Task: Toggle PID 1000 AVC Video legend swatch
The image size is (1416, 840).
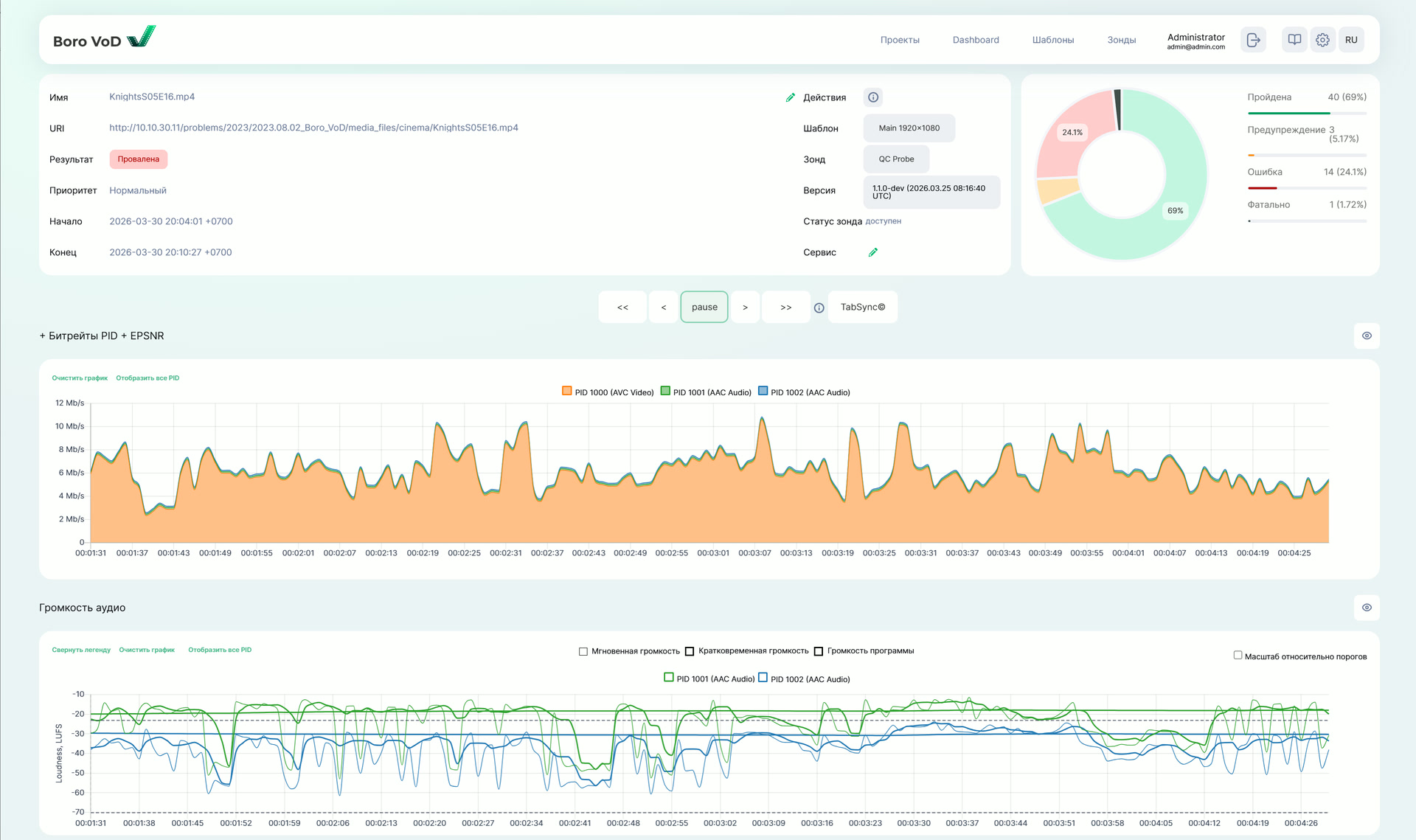Action: tap(566, 392)
